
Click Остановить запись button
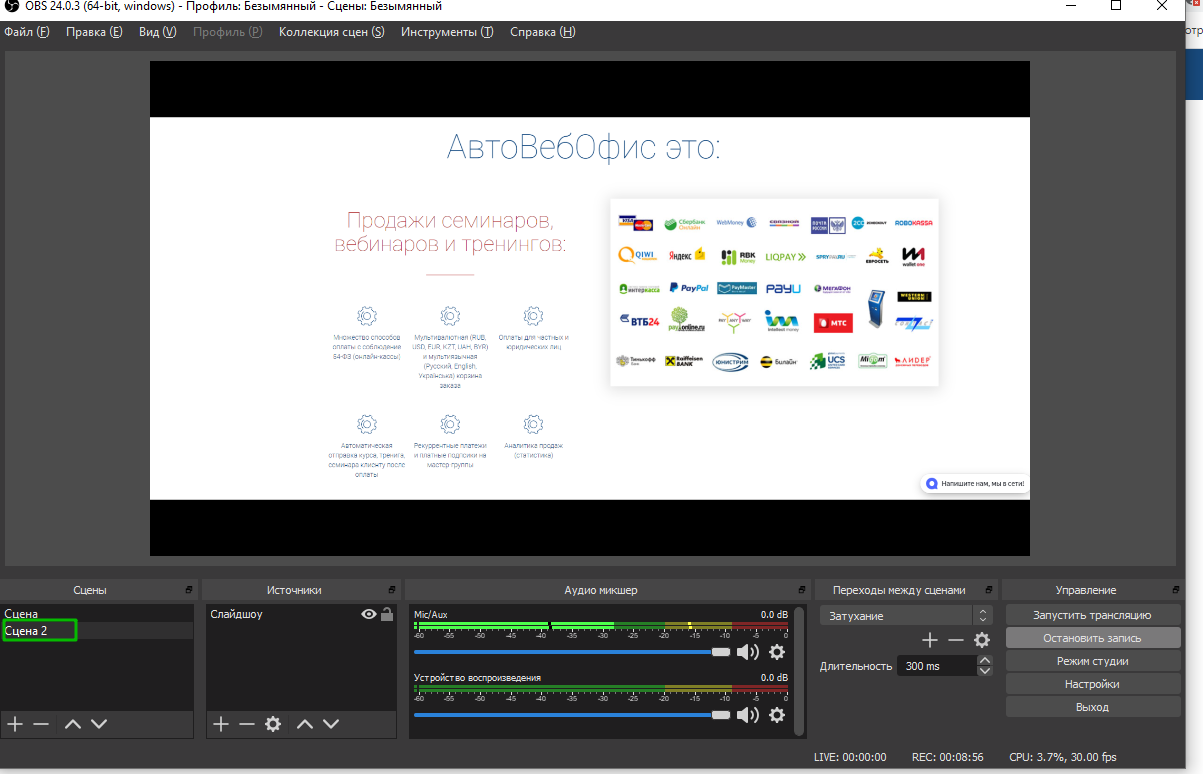click(x=1092, y=638)
